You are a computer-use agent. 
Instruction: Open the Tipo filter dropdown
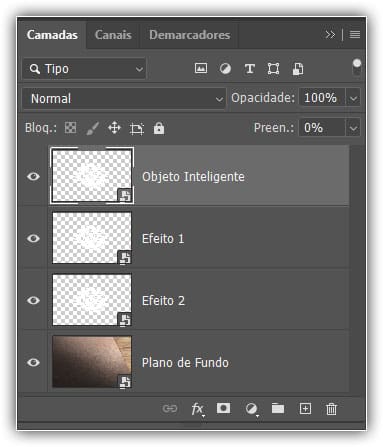[x=84, y=69]
